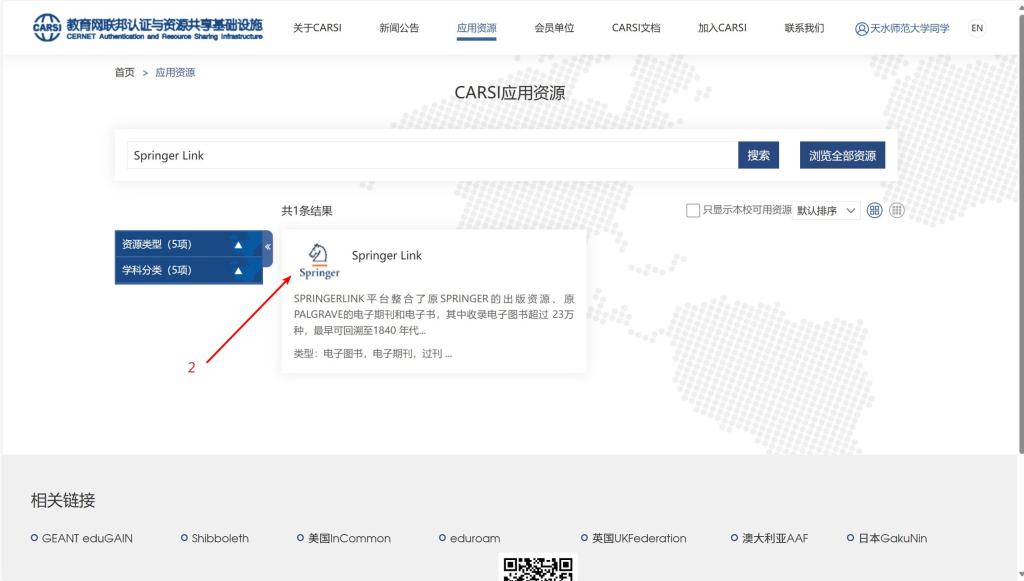Collapse the filter sidebar with double-chevron
The image size is (1024, 581).
tap(267, 247)
